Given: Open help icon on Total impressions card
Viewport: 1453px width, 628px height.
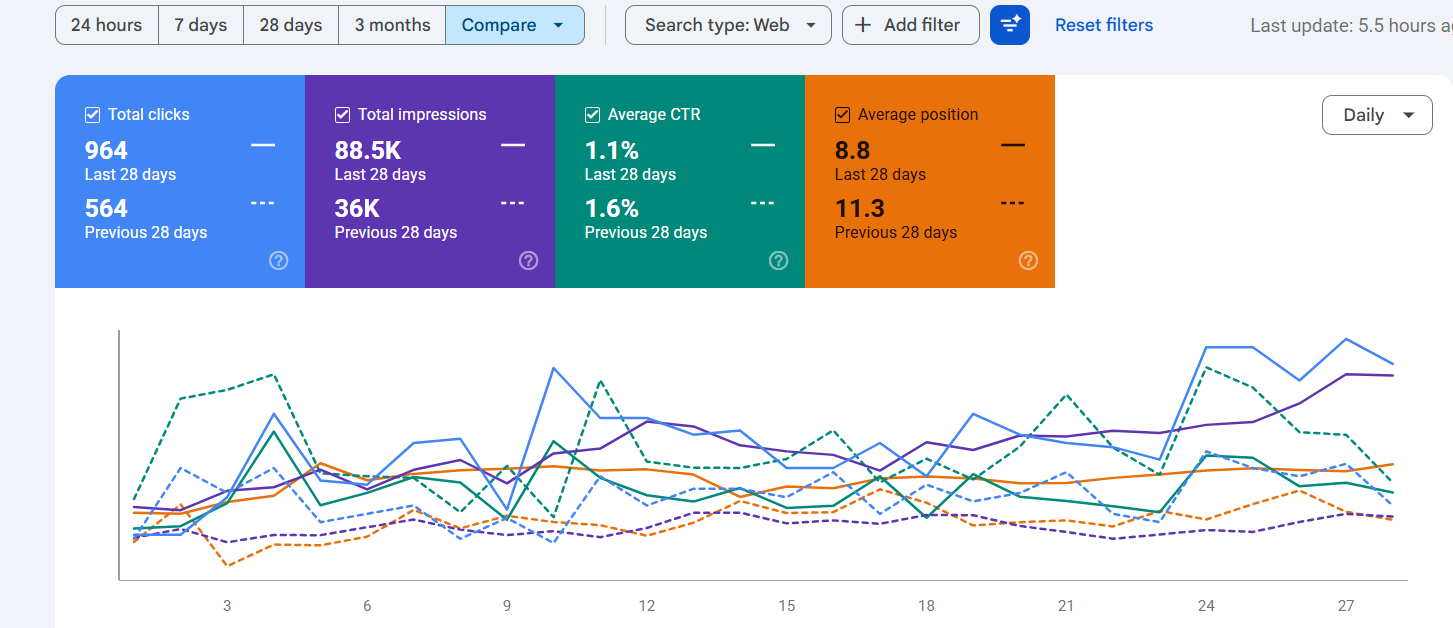Looking at the screenshot, I should point(529,261).
